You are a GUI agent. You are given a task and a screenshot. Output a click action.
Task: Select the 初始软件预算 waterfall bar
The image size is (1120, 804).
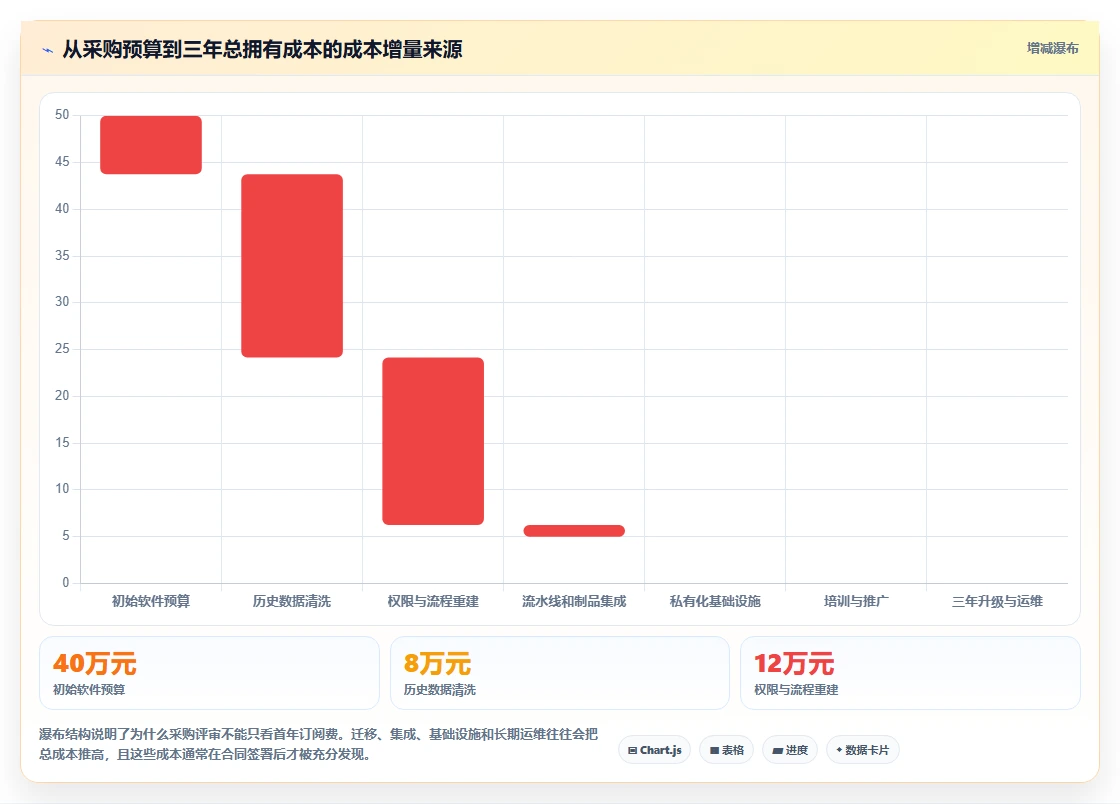pyautogui.click(x=151, y=145)
